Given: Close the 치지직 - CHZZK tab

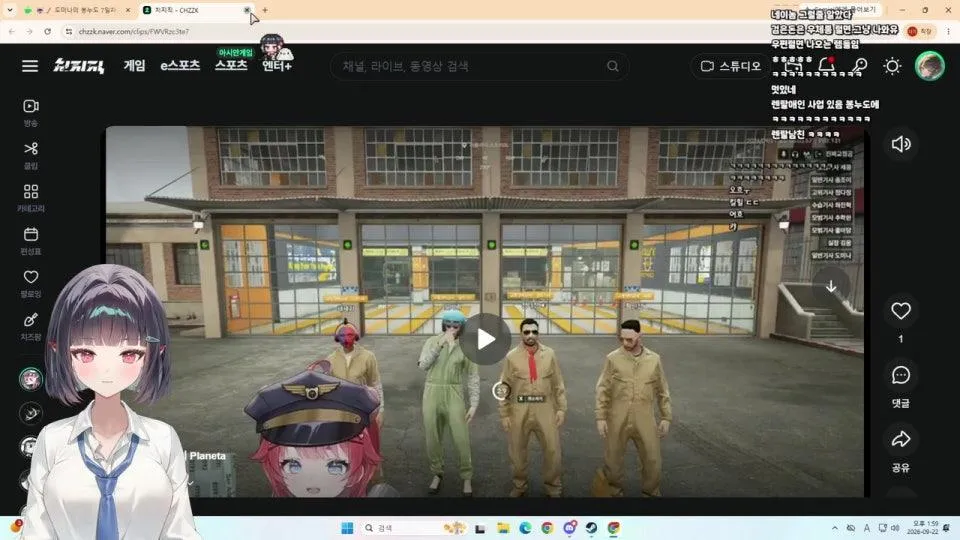Looking at the screenshot, I should click(x=247, y=10).
